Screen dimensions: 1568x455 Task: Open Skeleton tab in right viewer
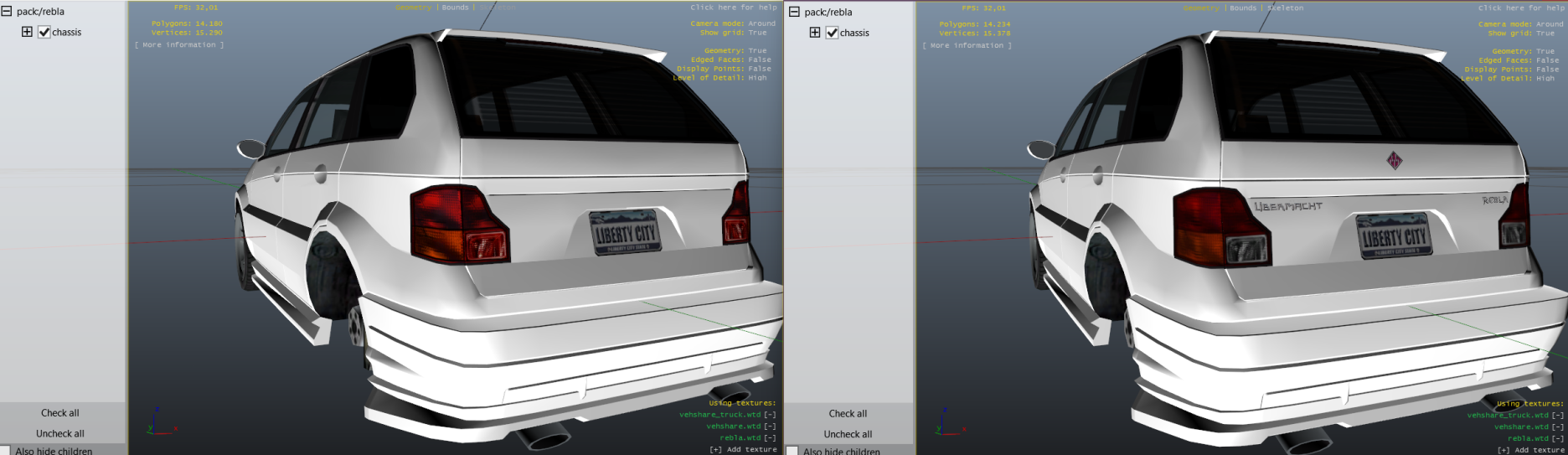tap(1285, 8)
